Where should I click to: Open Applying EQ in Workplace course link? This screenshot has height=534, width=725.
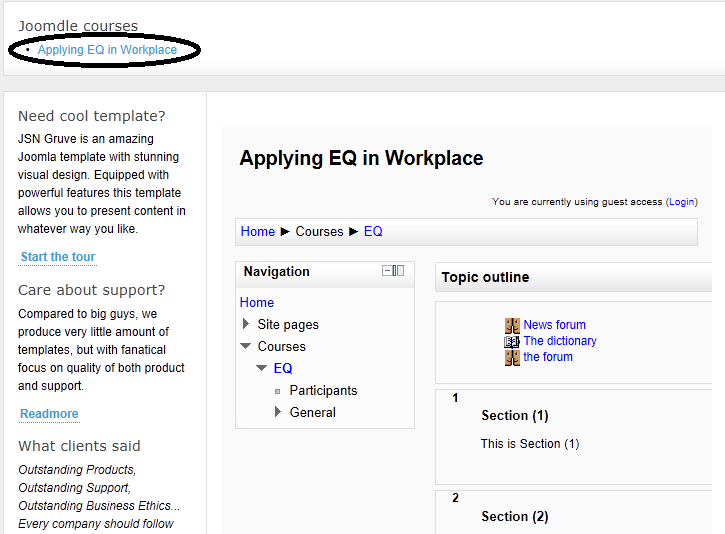pyautogui.click(x=107, y=50)
